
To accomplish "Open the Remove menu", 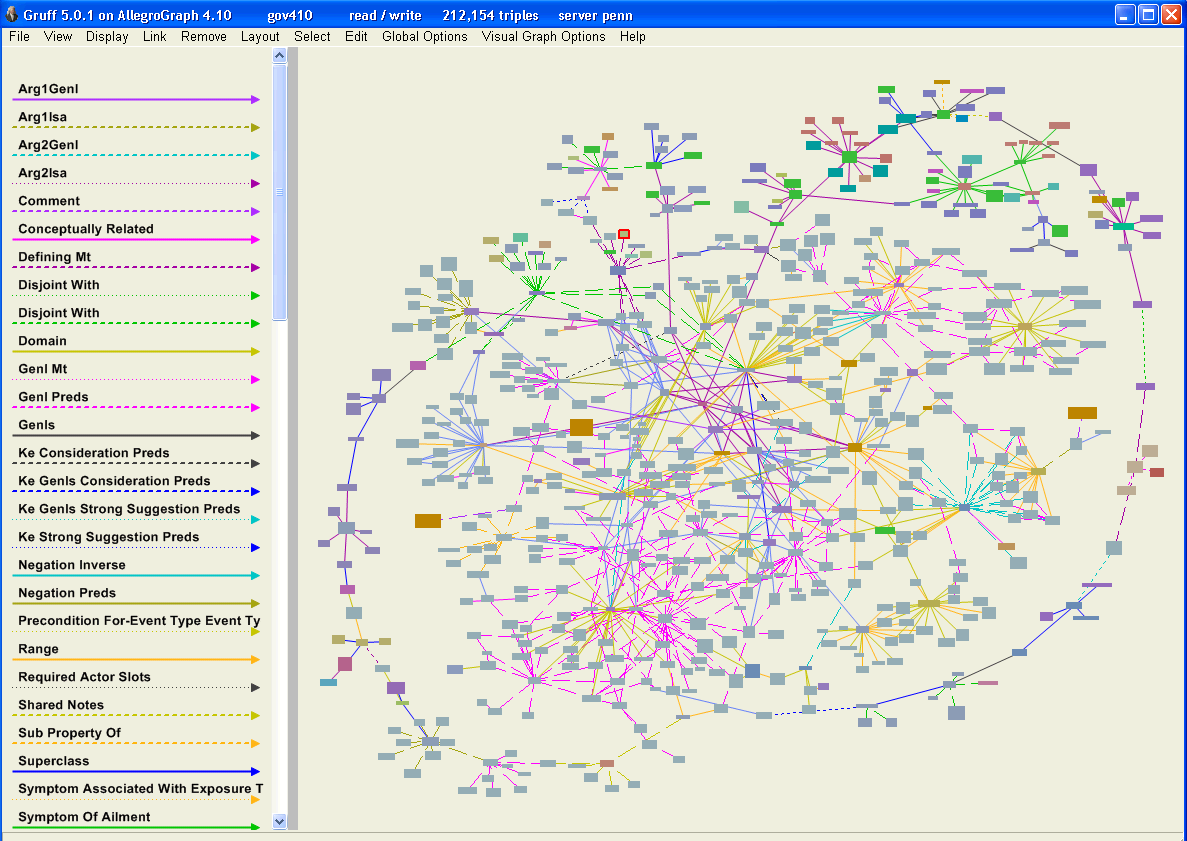I will click(203, 36).
